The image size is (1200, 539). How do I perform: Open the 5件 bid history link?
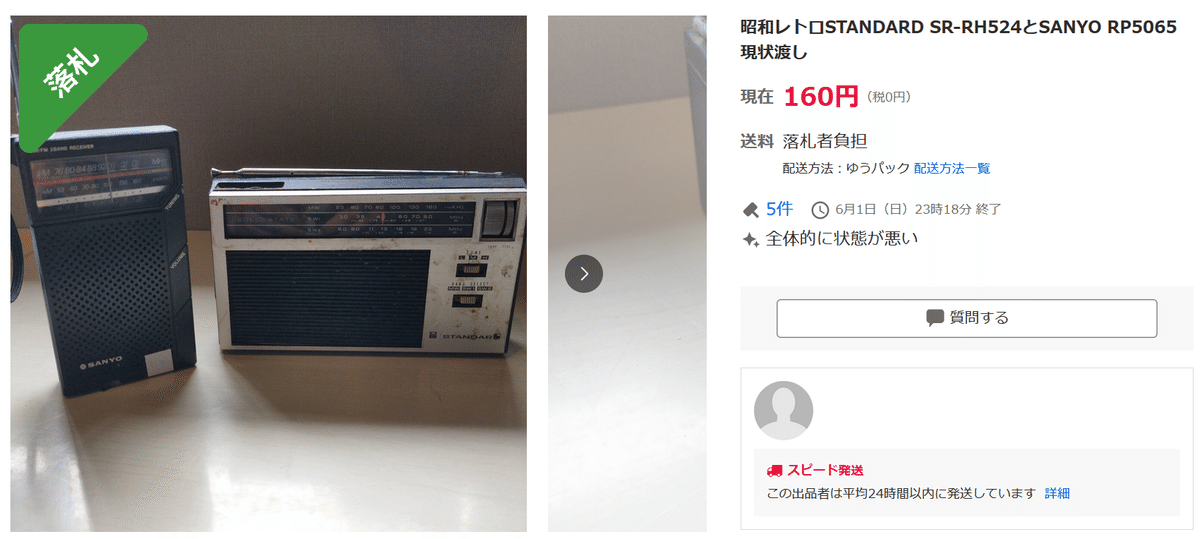pos(779,209)
